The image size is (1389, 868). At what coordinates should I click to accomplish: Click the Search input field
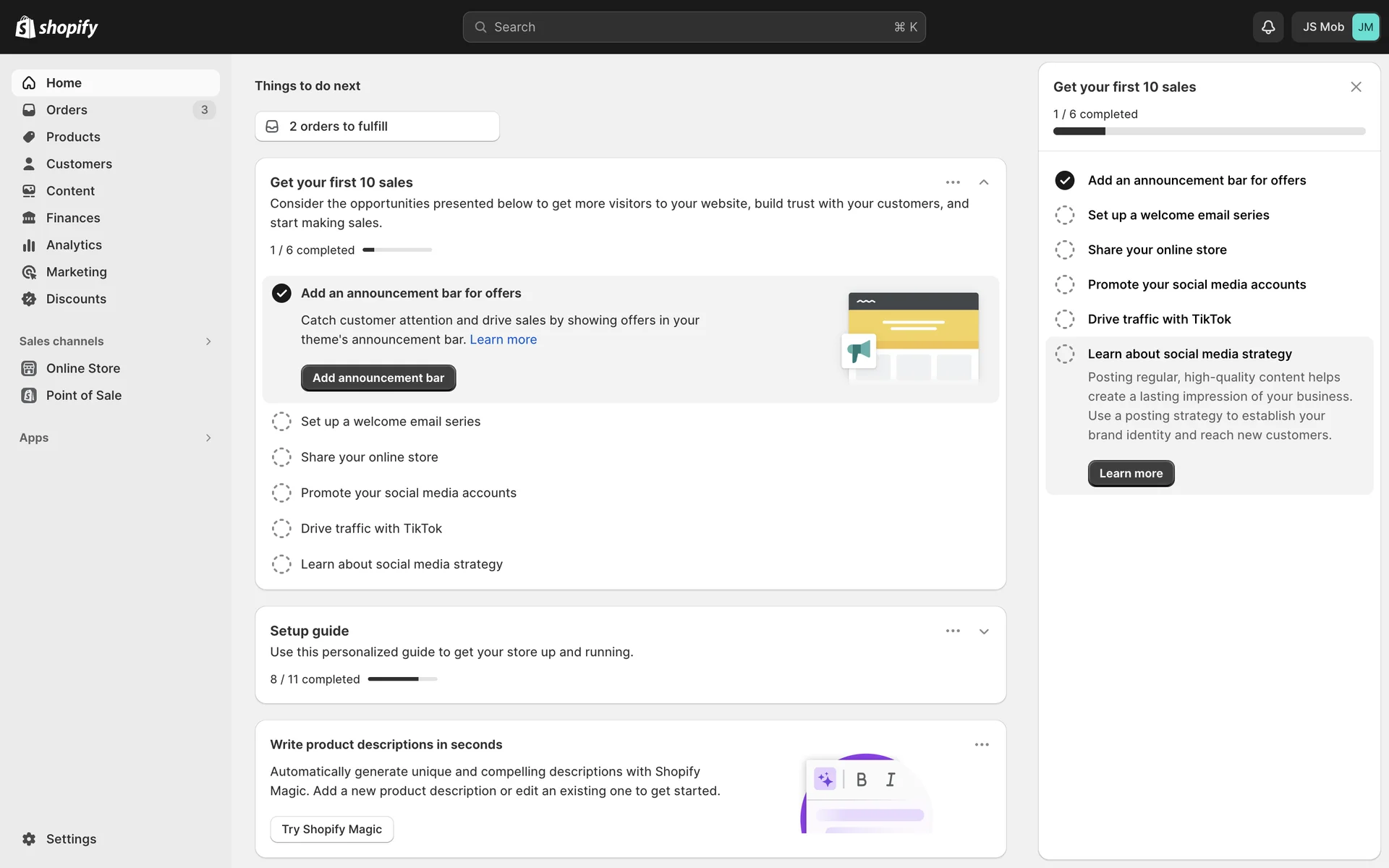point(693,27)
